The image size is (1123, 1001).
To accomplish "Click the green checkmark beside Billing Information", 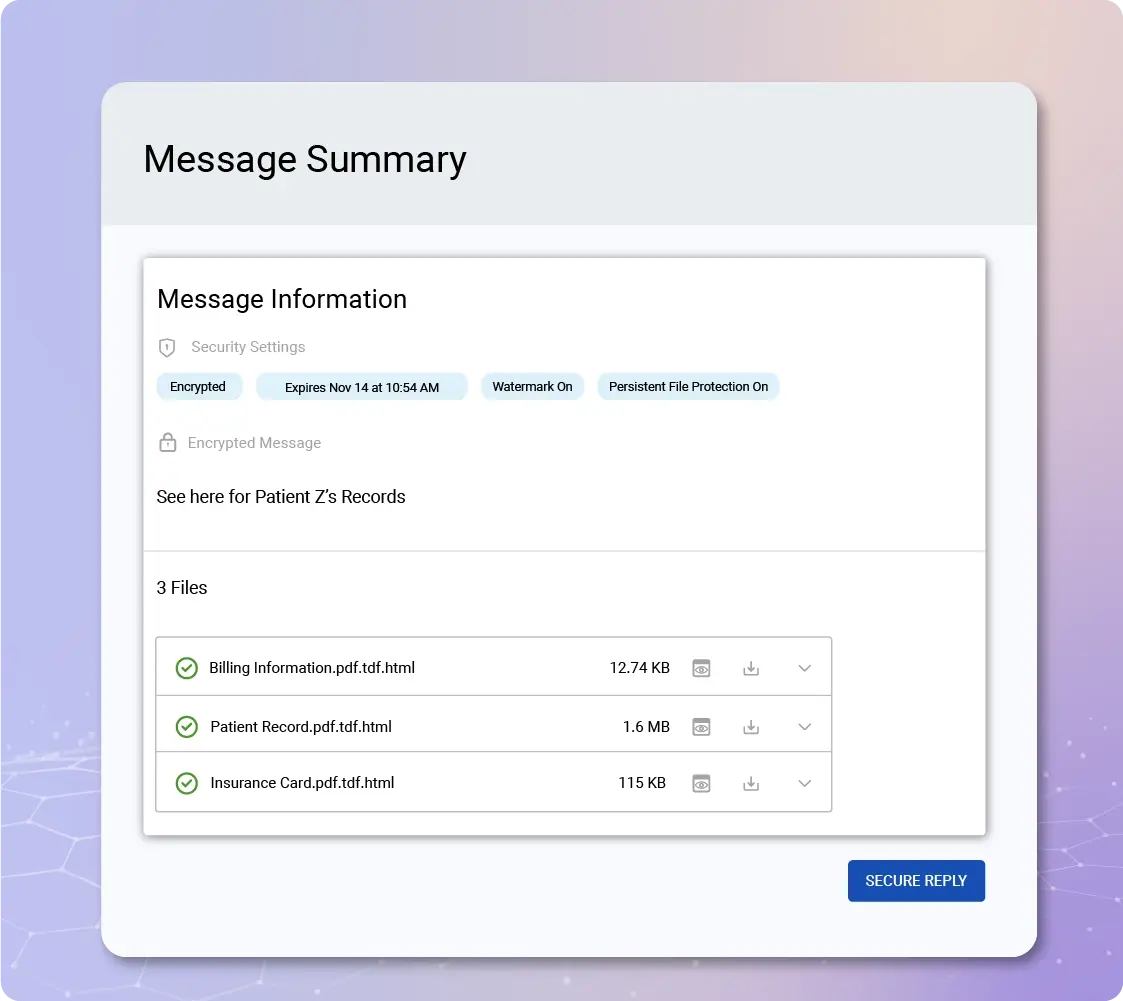I will point(186,667).
